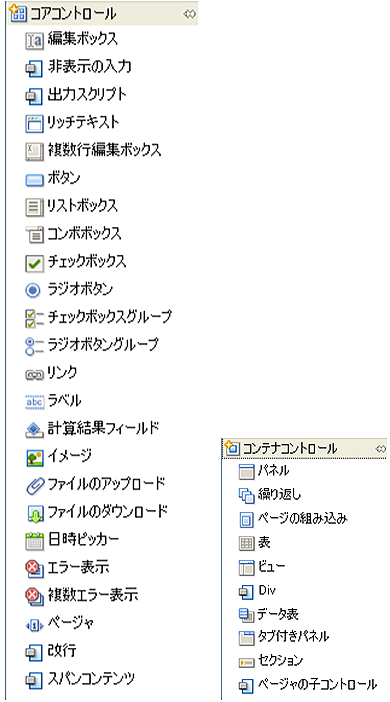This screenshot has width=390, height=702.
Task: Pick the スパンコンテンツ icon
Action: [34, 680]
